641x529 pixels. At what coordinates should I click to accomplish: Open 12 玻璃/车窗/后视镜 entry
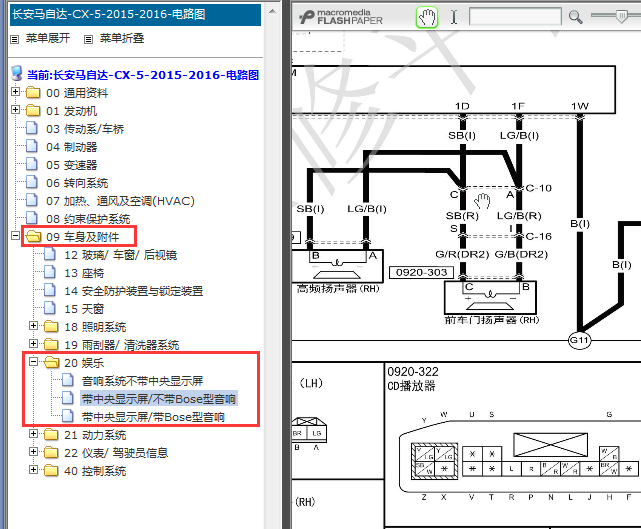pyautogui.click(x=121, y=255)
